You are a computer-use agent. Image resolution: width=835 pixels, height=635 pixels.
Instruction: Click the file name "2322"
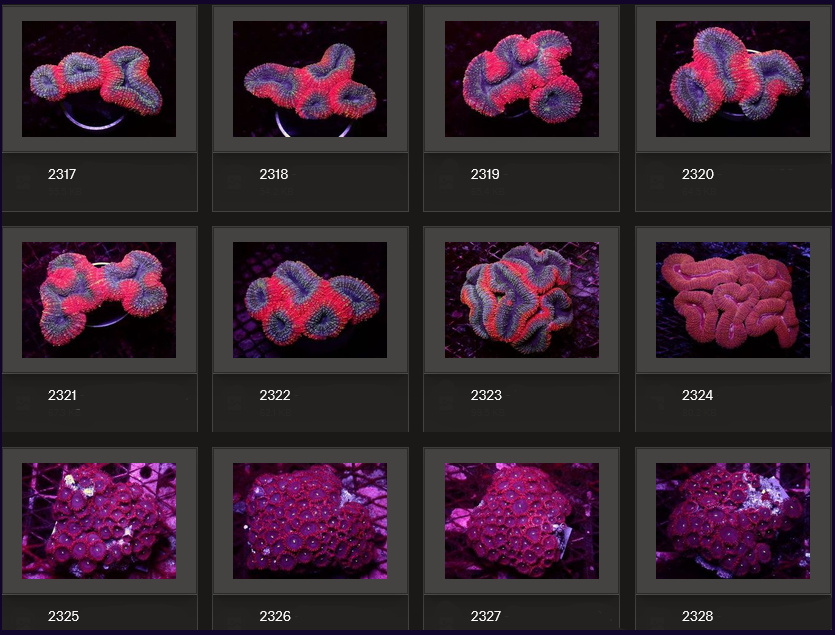(275, 395)
